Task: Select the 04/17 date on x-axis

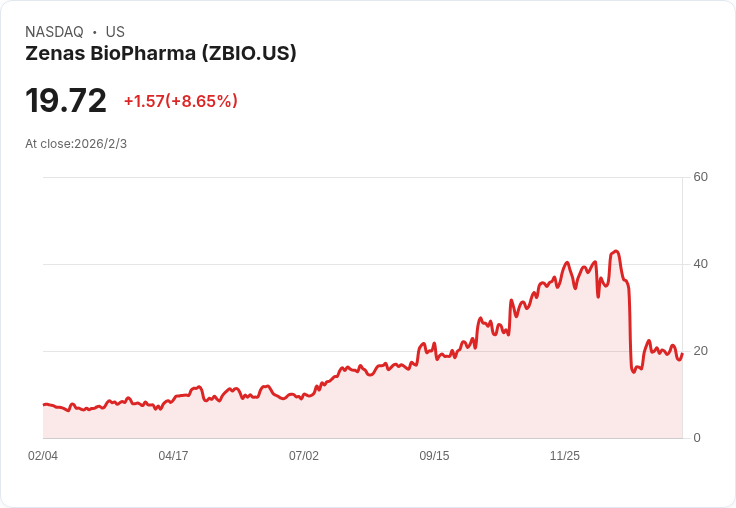Action: 173,456
